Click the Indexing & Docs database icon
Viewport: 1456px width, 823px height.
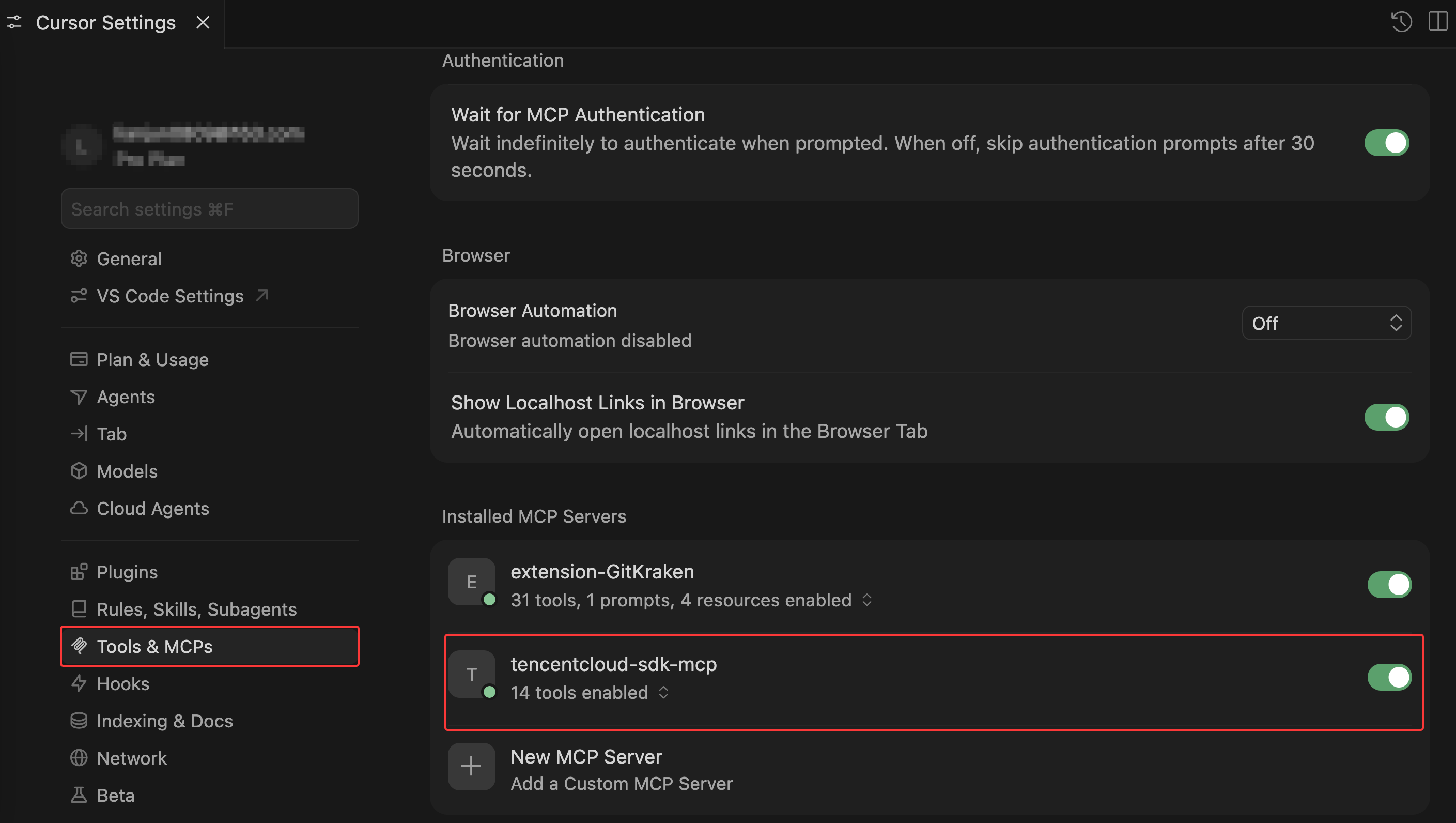[x=79, y=721]
